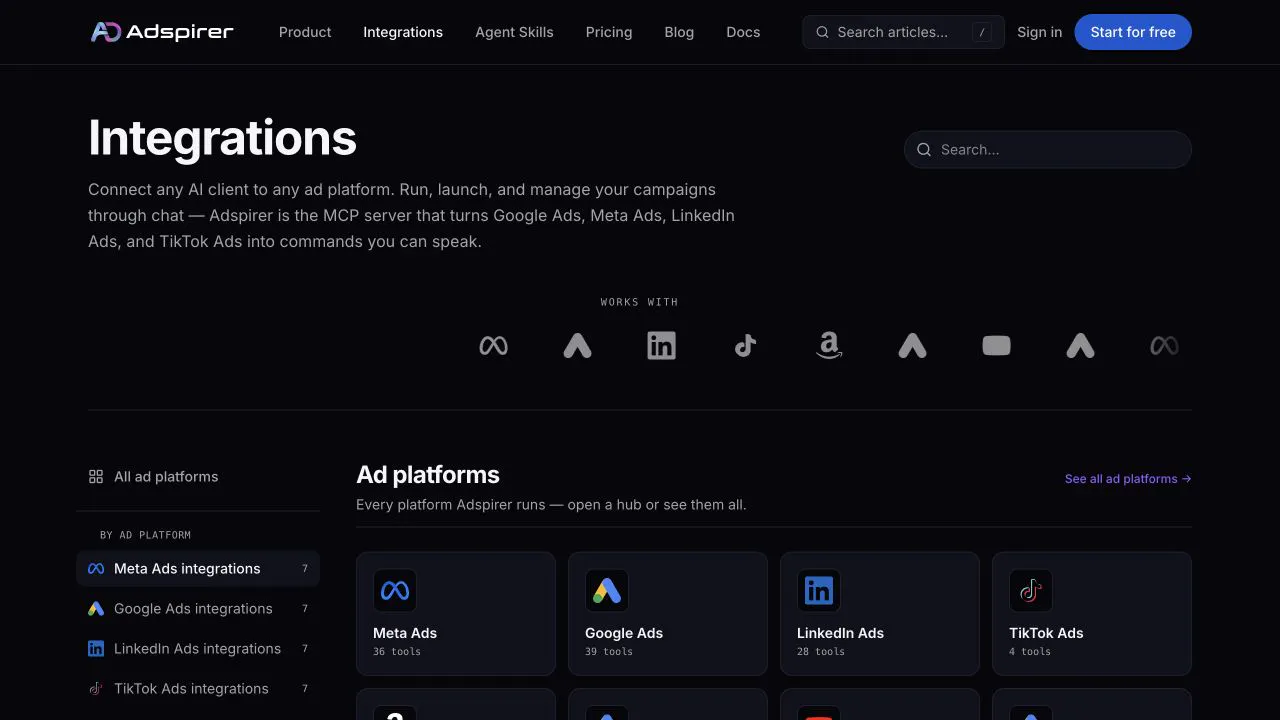Click the magnifier icon in Search articles box
Image resolution: width=1280 pixels, height=720 pixels.
tap(823, 32)
